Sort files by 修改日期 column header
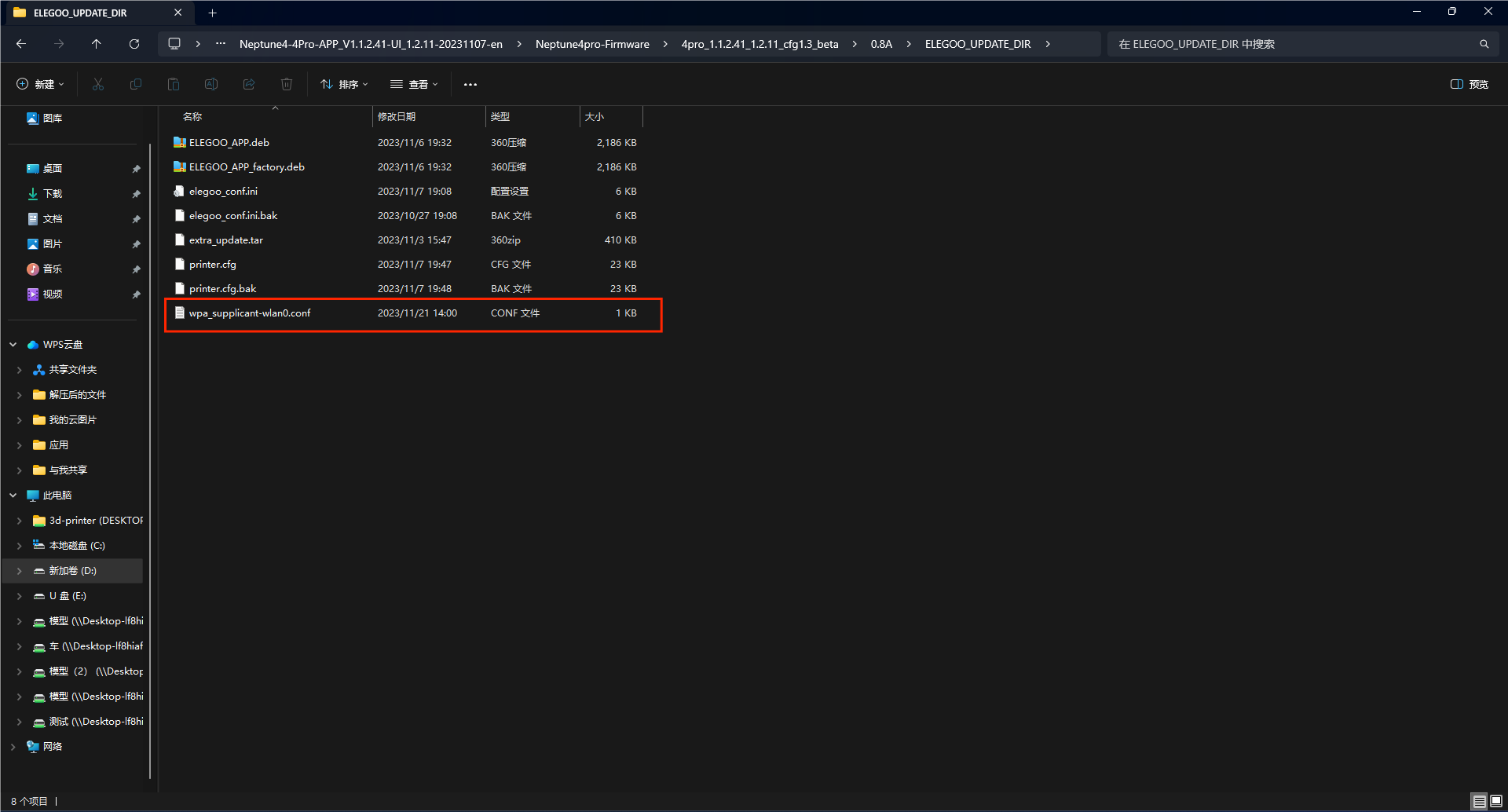 [397, 116]
